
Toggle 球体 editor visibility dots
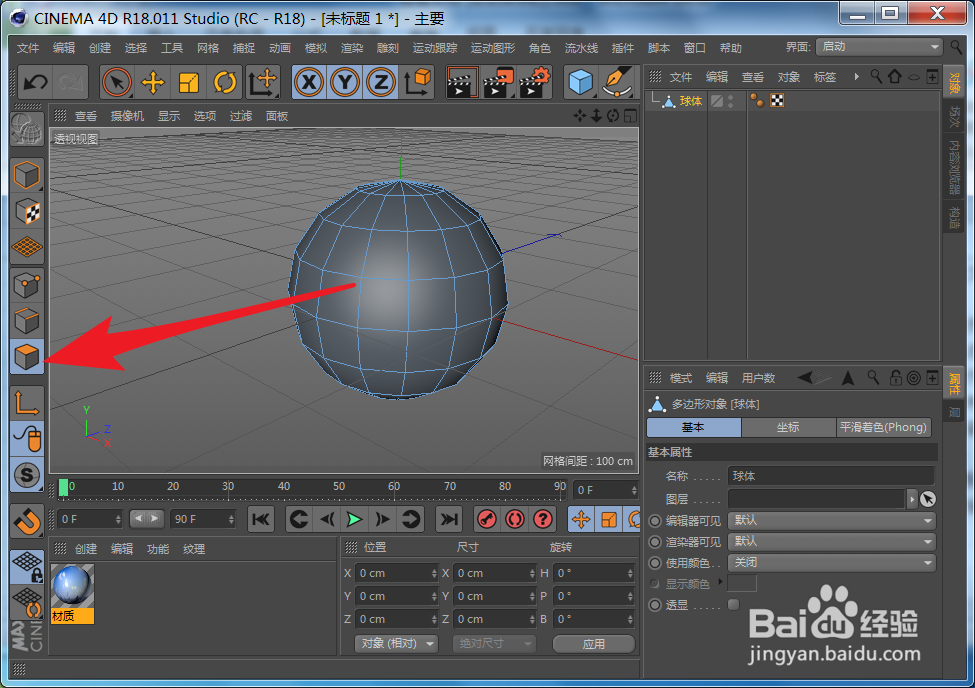[x=731, y=101]
